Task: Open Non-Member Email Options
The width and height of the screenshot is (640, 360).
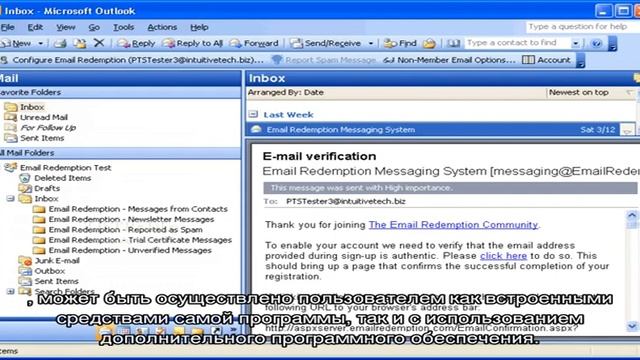Action: point(449,60)
